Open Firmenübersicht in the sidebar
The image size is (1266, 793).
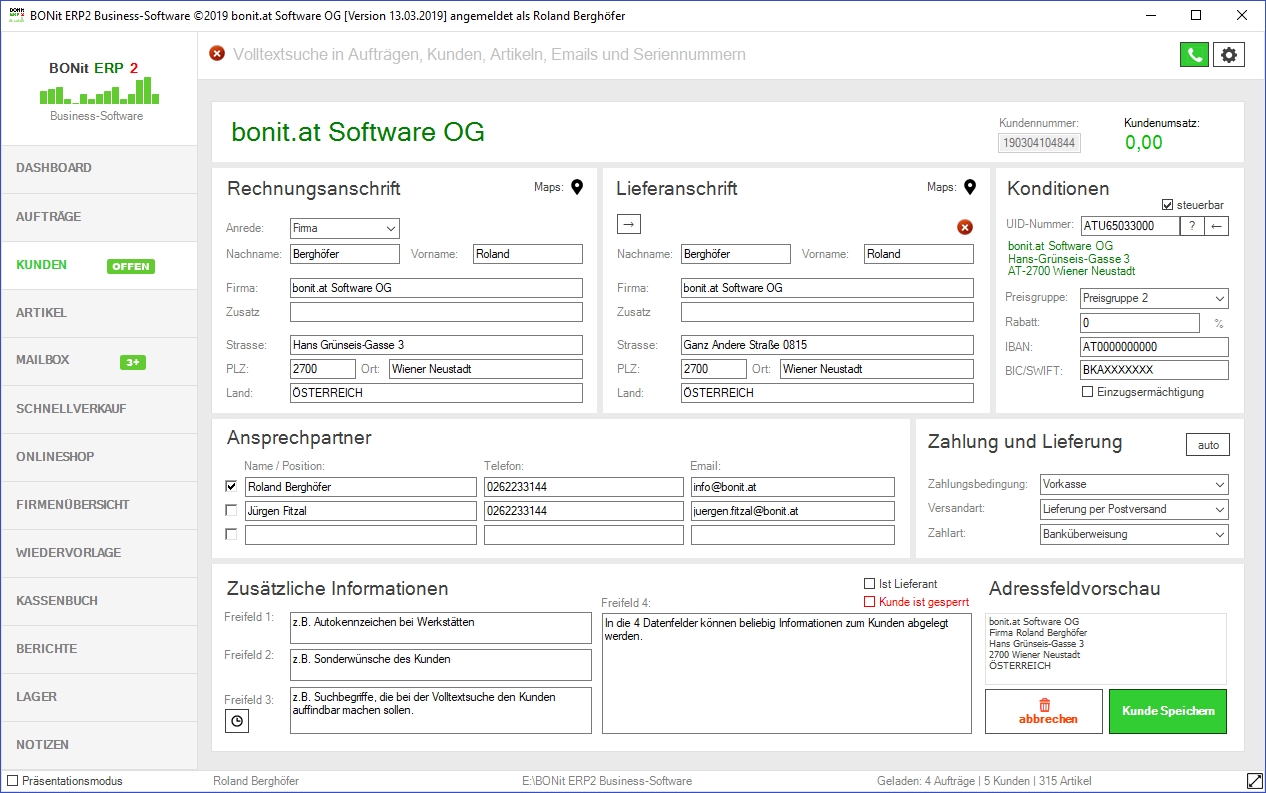[x=98, y=505]
